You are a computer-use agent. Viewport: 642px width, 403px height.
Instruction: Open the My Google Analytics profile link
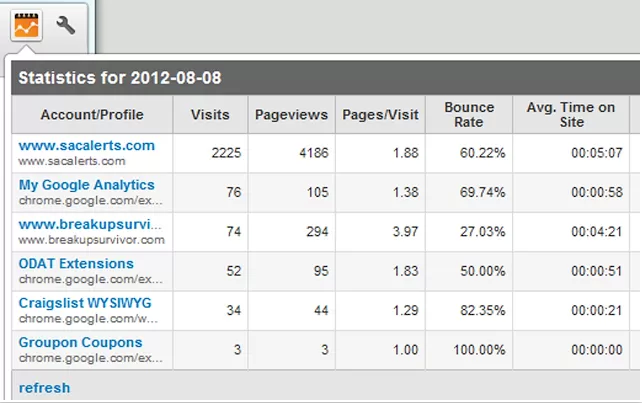tap(87, 185)
